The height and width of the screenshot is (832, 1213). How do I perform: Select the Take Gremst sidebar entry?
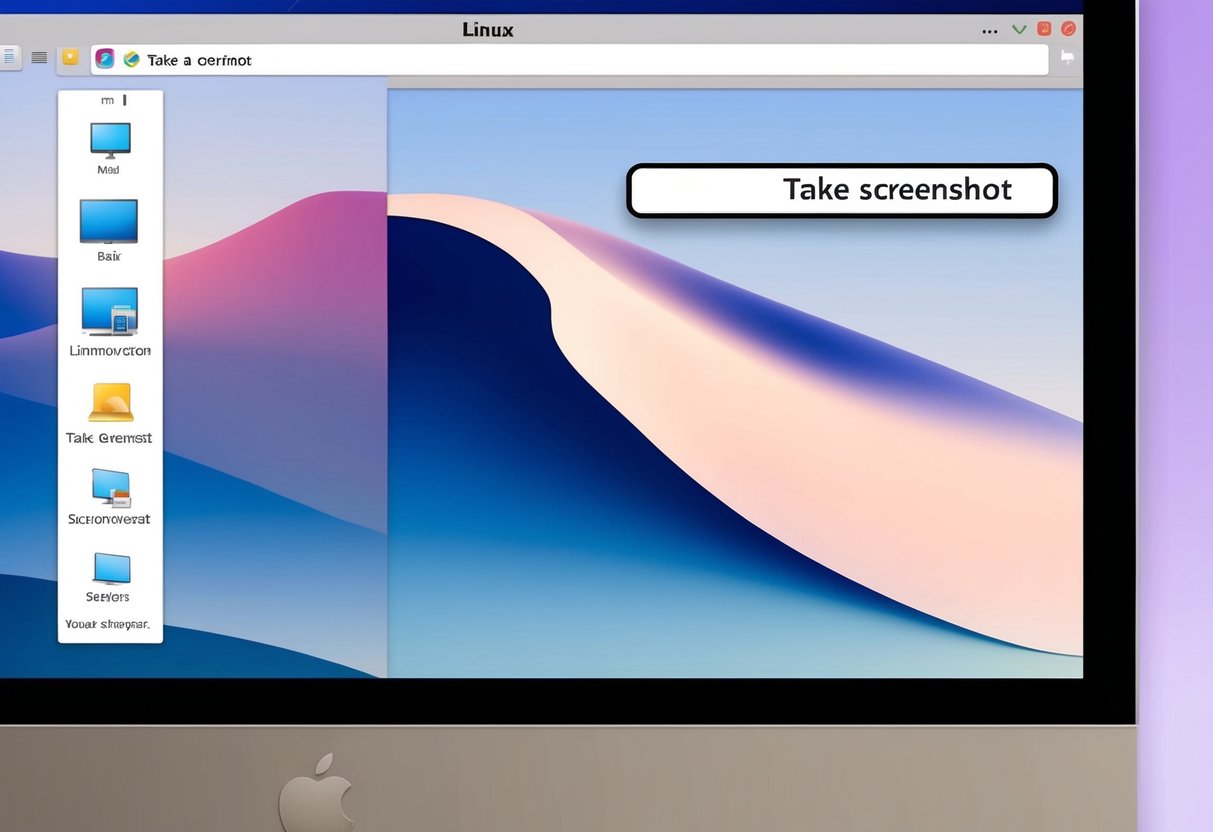(x=109, y=437)
